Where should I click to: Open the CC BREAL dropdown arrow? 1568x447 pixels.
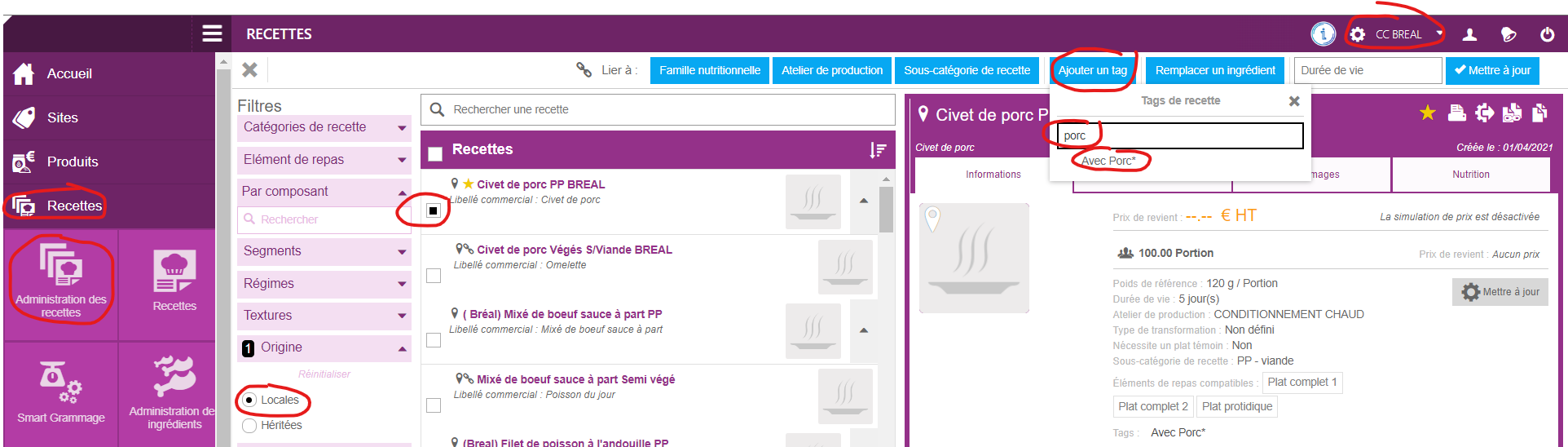coord(1439,34)
